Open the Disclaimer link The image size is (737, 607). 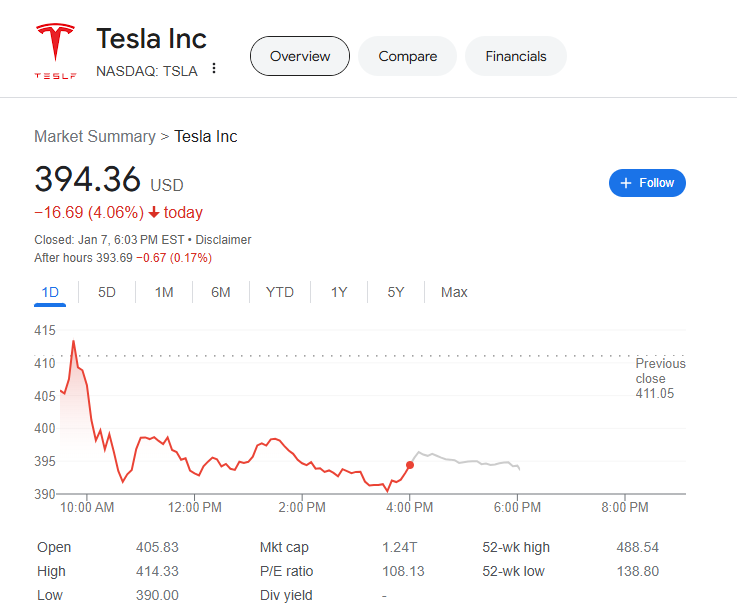pos(223,240)
